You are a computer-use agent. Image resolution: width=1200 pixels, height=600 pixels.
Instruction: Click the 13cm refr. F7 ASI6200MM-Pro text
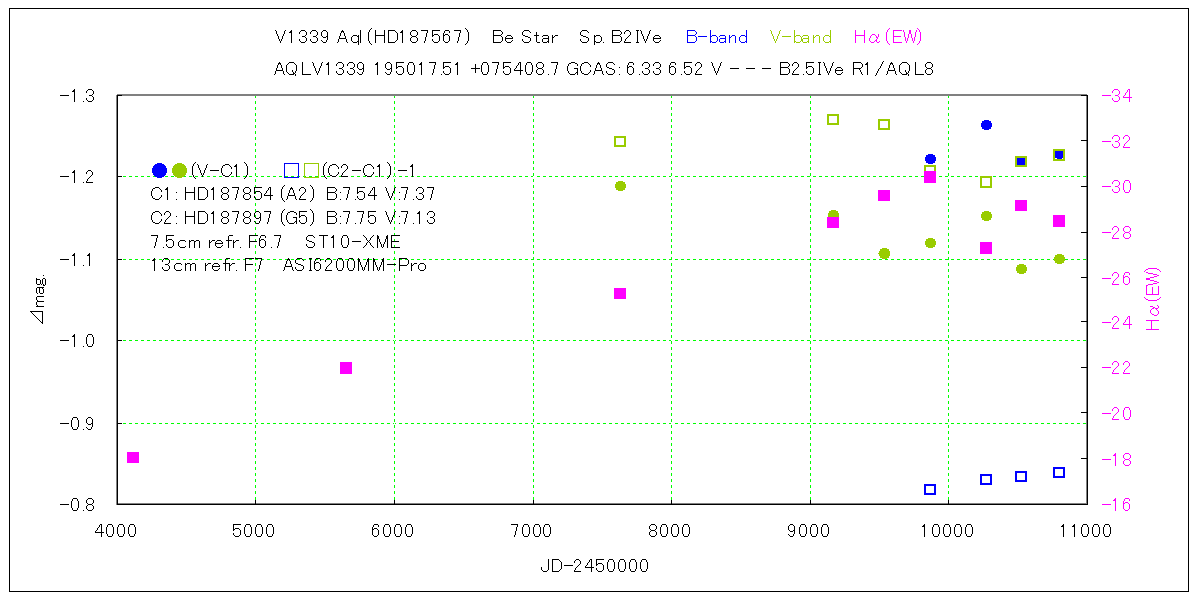point(288,265)
